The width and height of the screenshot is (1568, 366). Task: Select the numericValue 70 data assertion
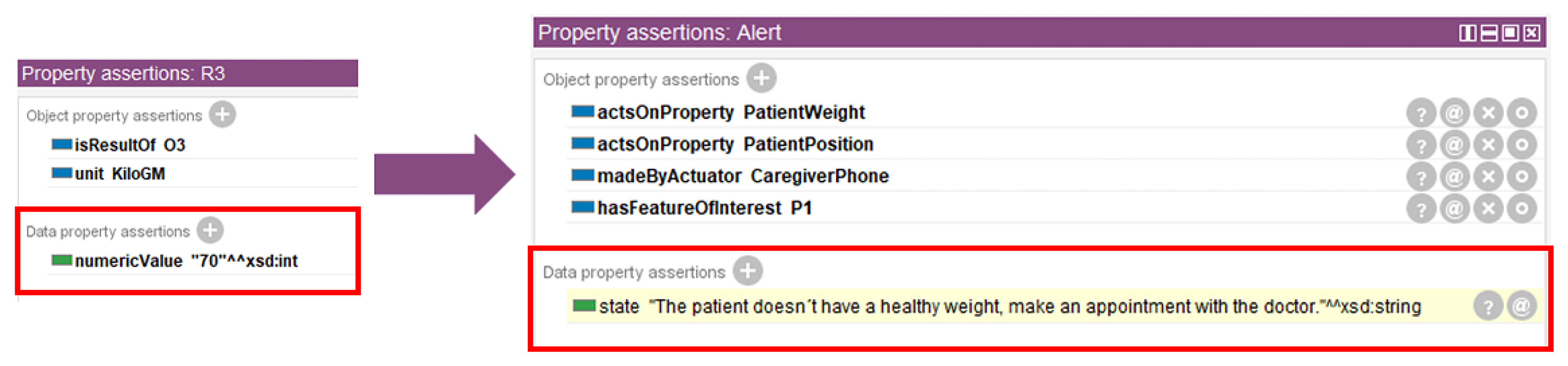click(186, 262)
